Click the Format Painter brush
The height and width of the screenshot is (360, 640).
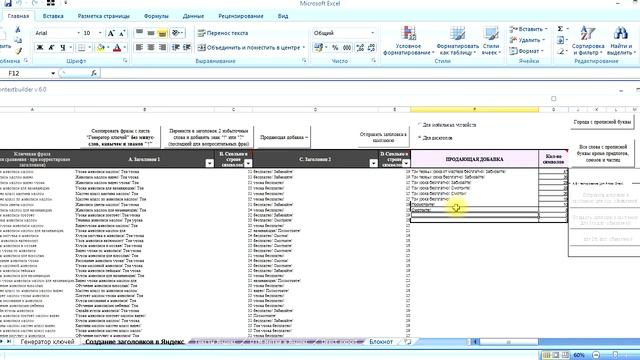(x=18, y=51)
